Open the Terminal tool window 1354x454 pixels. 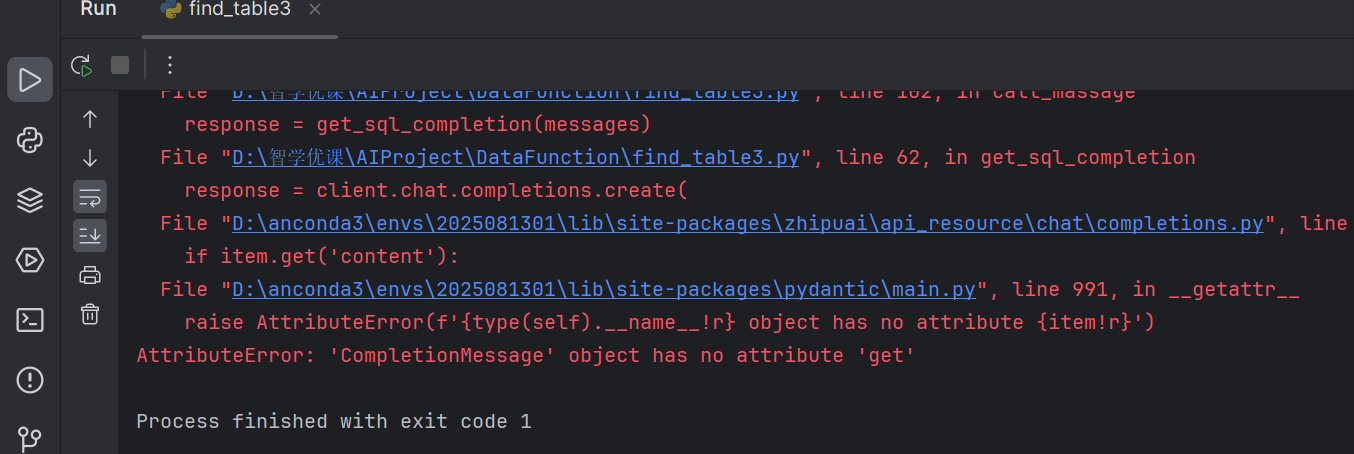tap(30, 320)
